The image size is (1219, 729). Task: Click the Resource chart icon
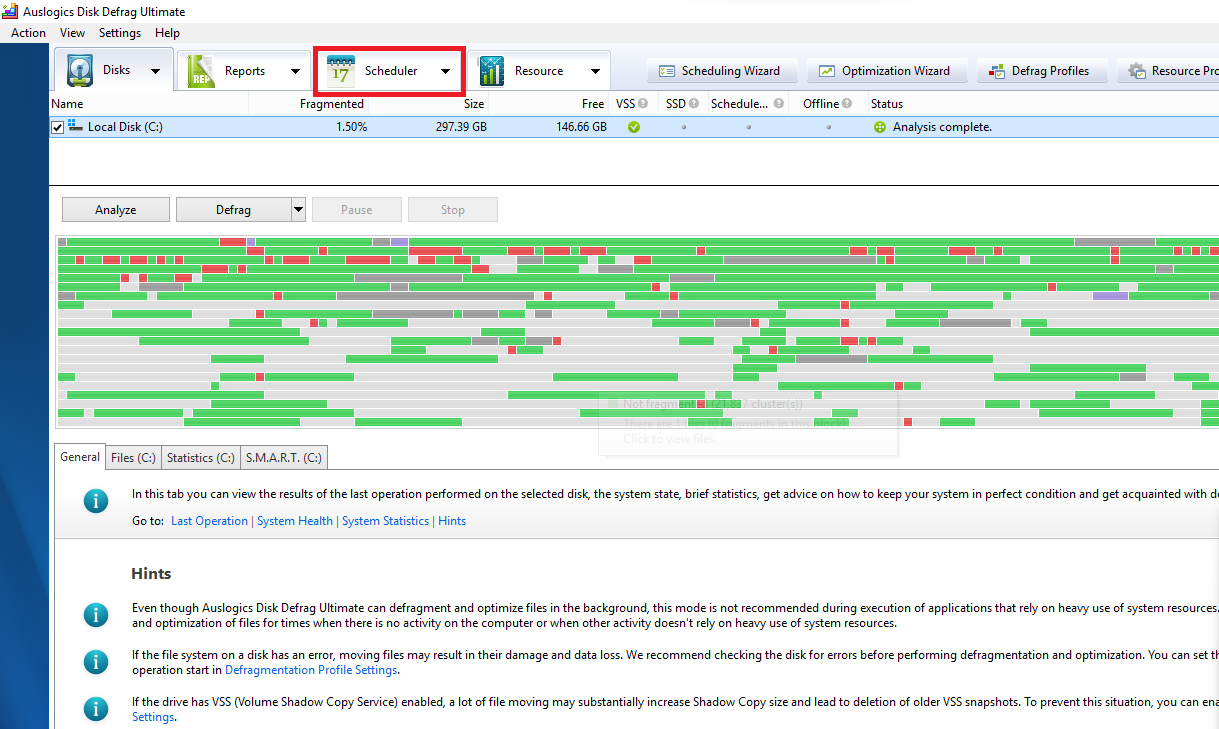pos(491,71)
